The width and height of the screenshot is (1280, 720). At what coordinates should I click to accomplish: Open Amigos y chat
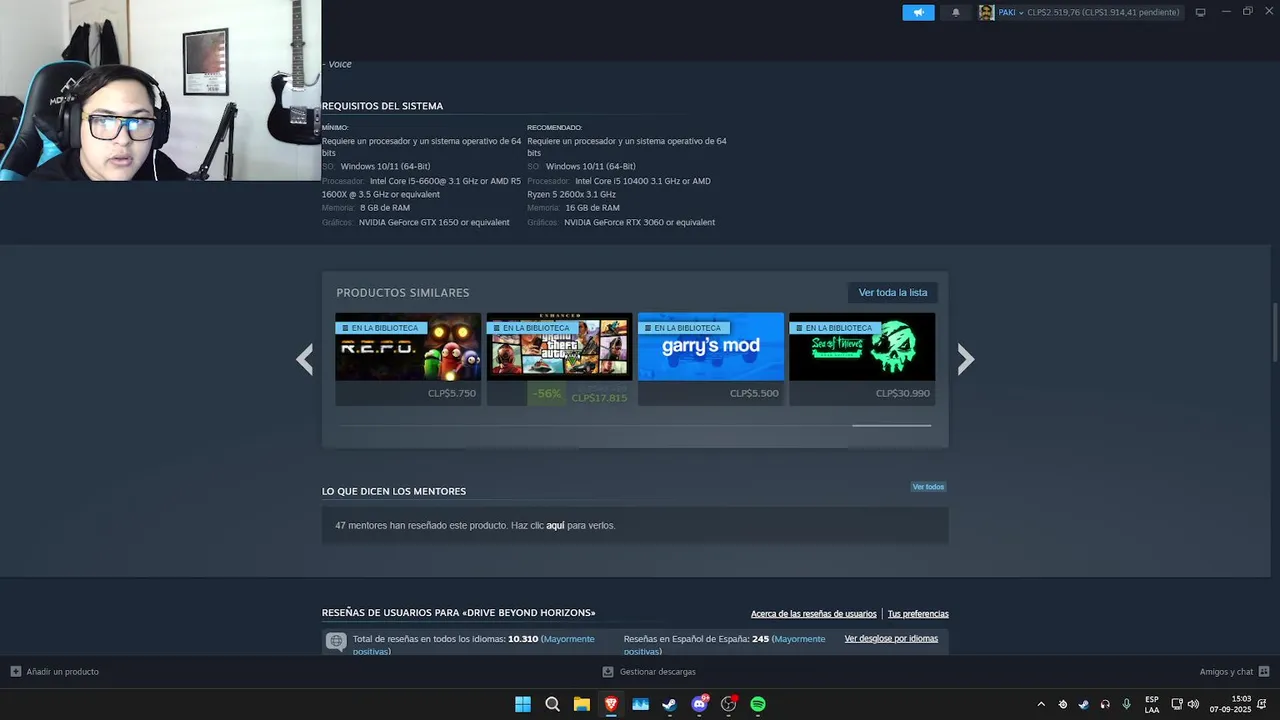click(x=1226, y=672)
